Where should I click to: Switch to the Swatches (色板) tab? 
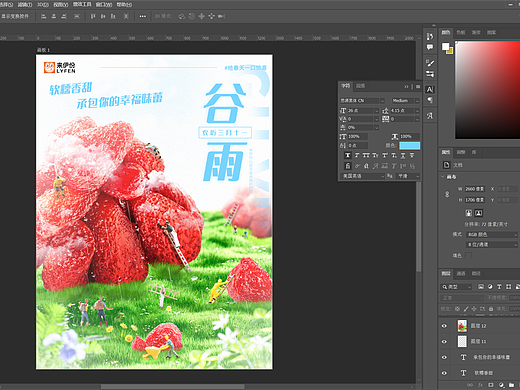pos(461,32)
